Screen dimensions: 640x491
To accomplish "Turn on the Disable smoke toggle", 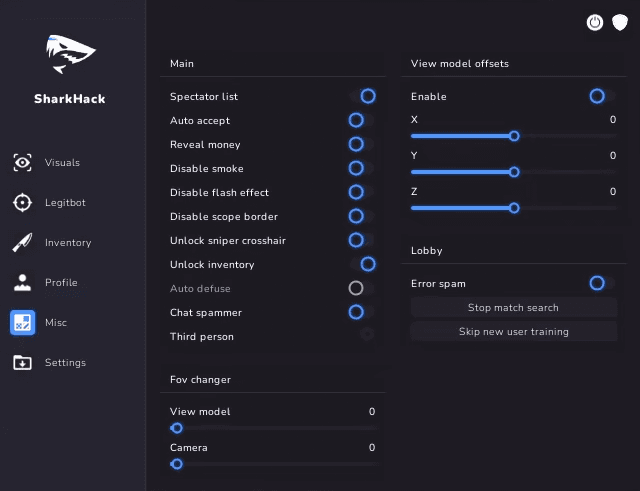I will coord(357,168).
